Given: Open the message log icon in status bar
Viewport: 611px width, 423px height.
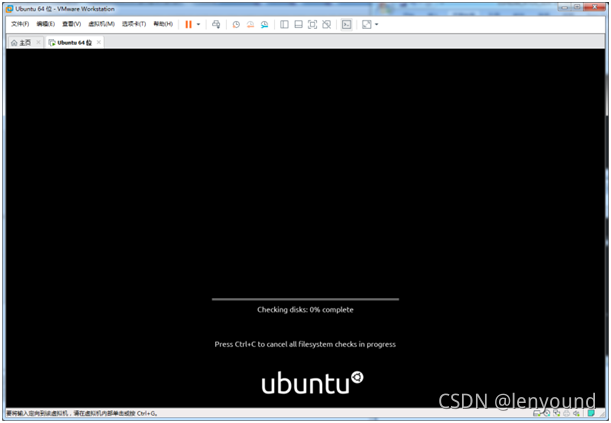Looking at the screenshot, I should click(591, 413).
